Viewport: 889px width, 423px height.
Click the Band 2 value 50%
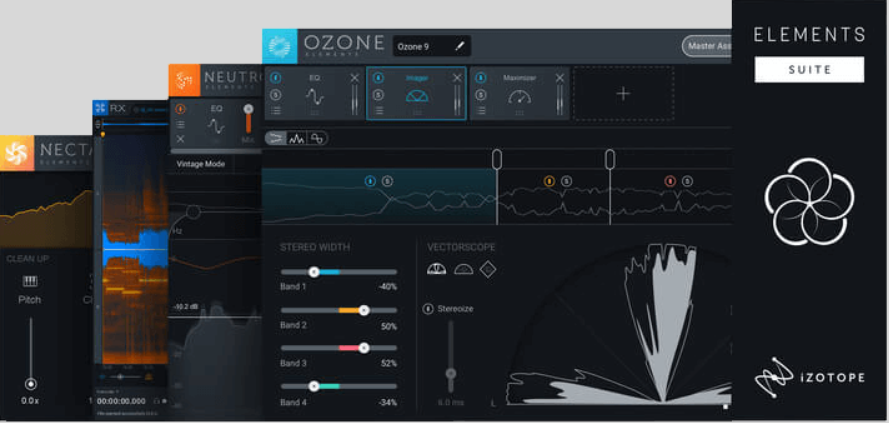tap(389, 327)
